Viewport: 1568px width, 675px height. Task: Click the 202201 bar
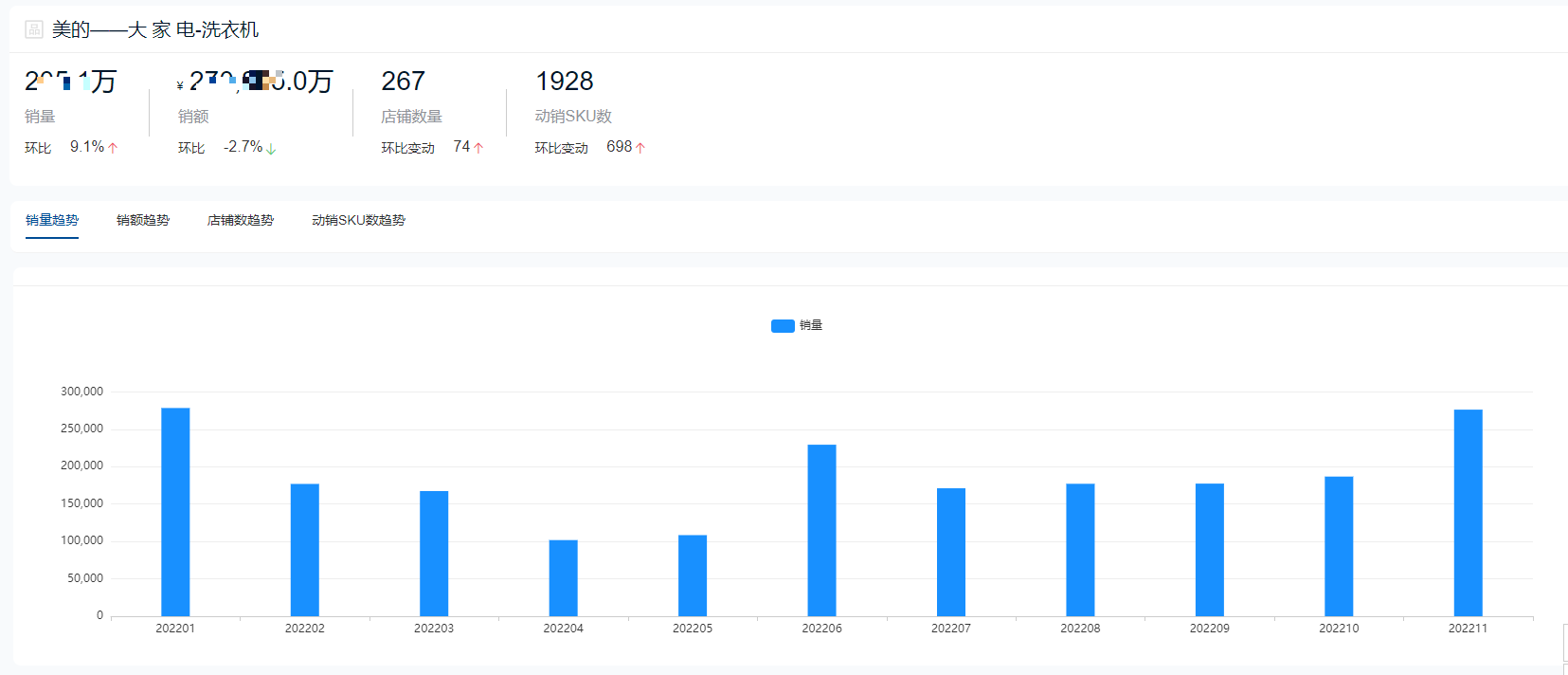pos(175,512)
